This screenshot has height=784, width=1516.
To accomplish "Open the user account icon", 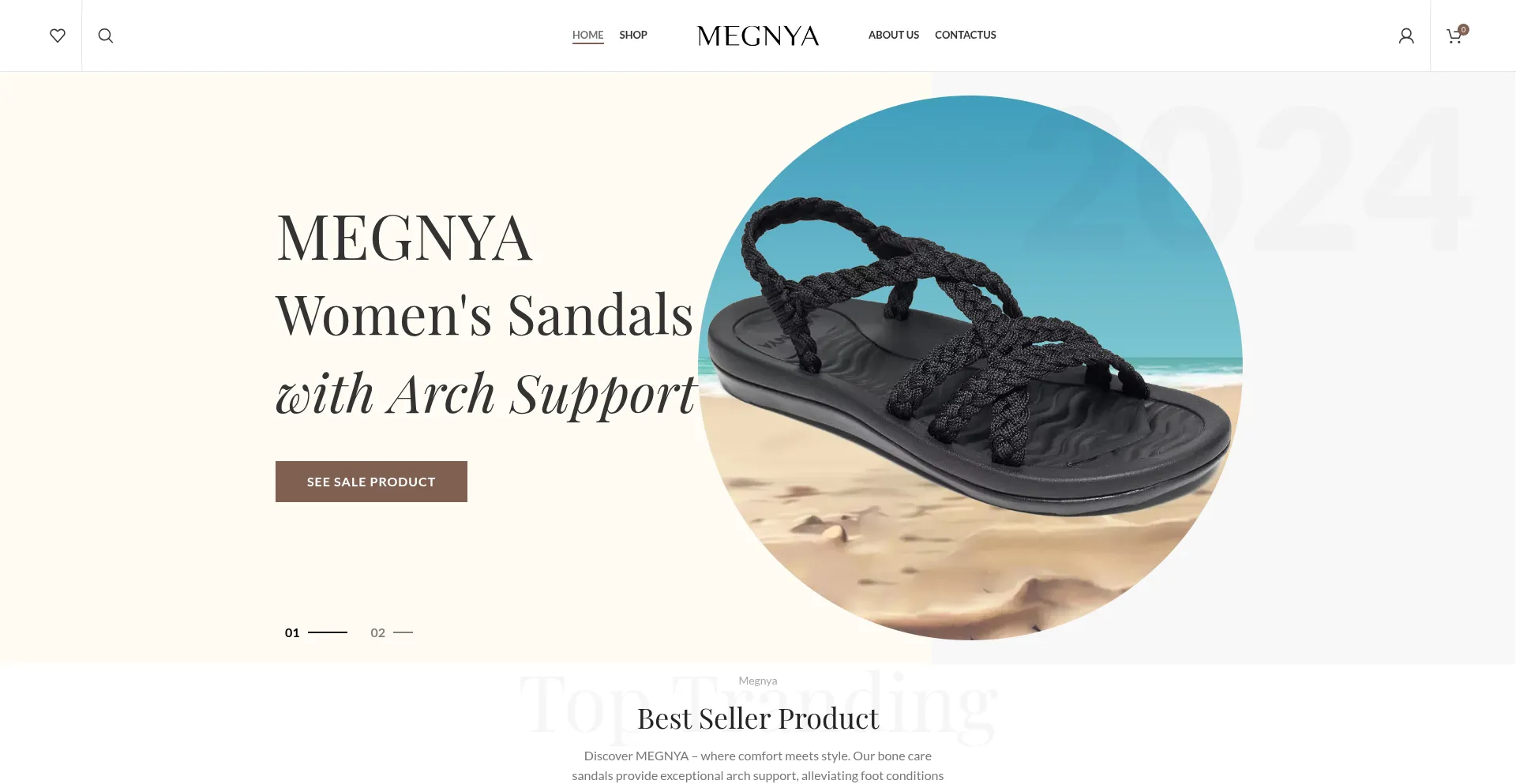I will pos(1406,36).
